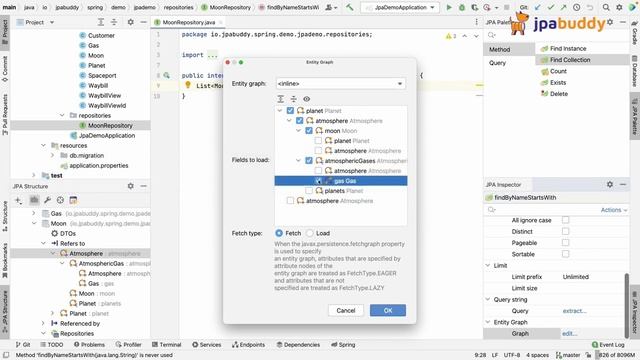Open the Terminal tool window tab
This screenshot has height=360, width=640.
[167, 344]
